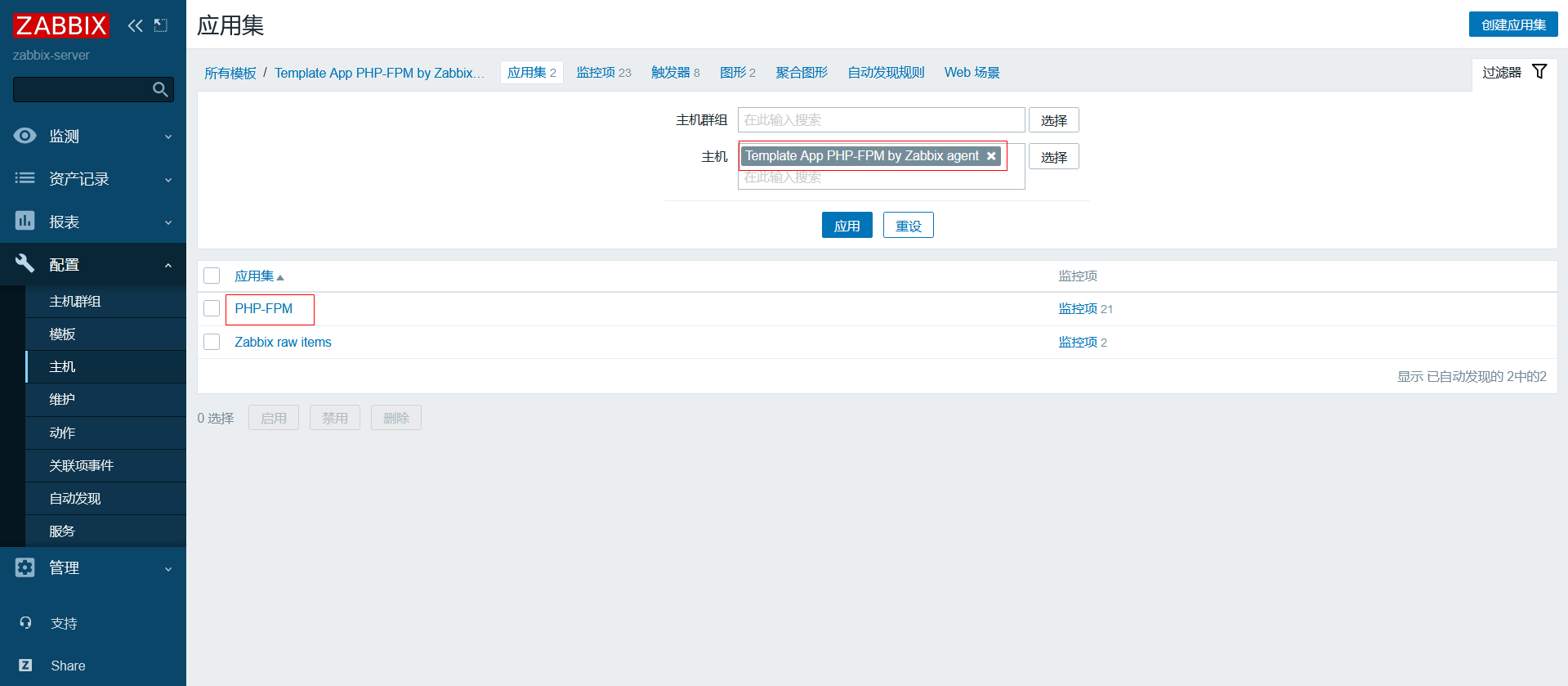Click the list icon for Inventory (资产记录)

pyautogui.click(x=25, y=178)
